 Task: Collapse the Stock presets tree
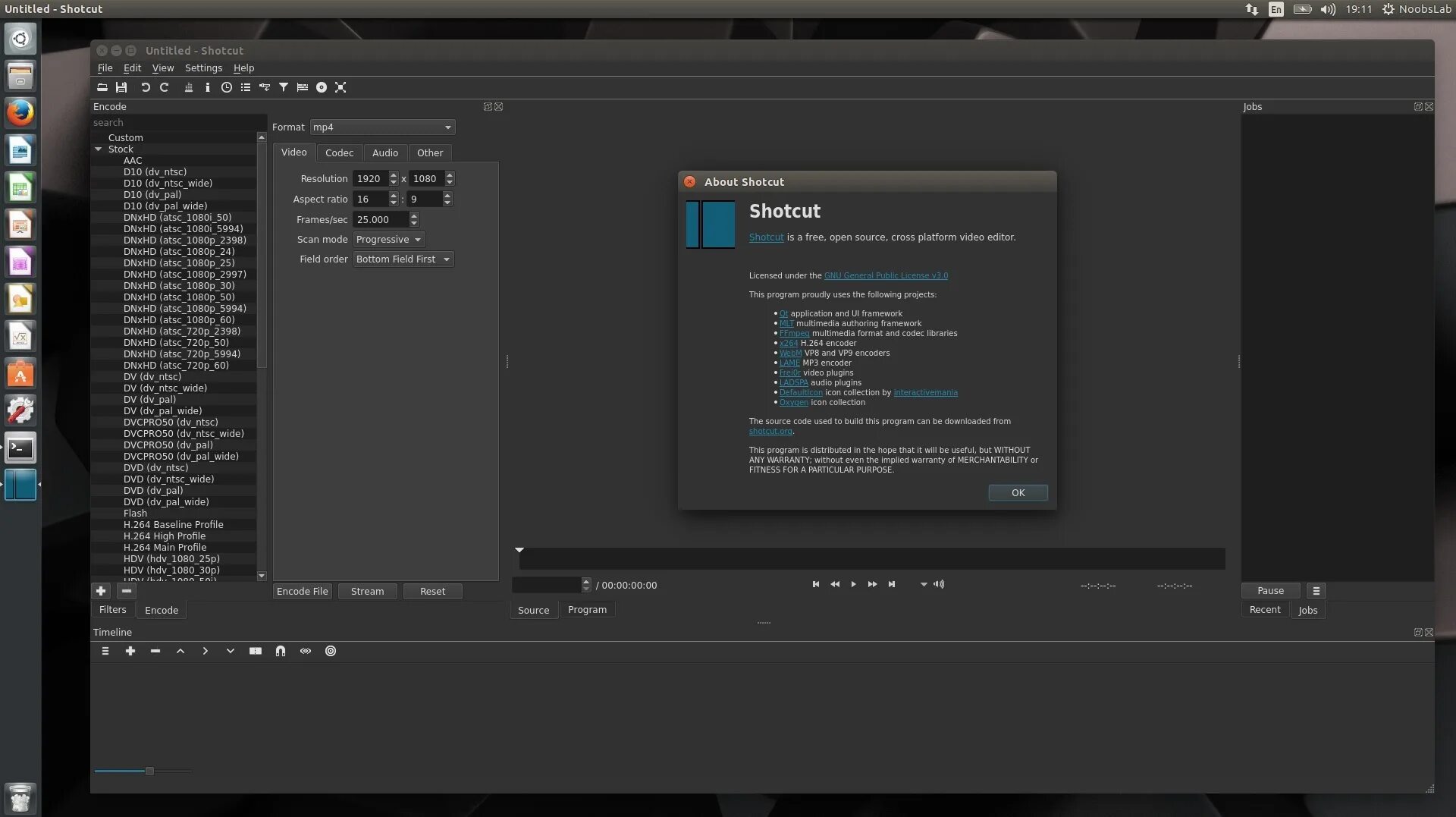point(99,149)
